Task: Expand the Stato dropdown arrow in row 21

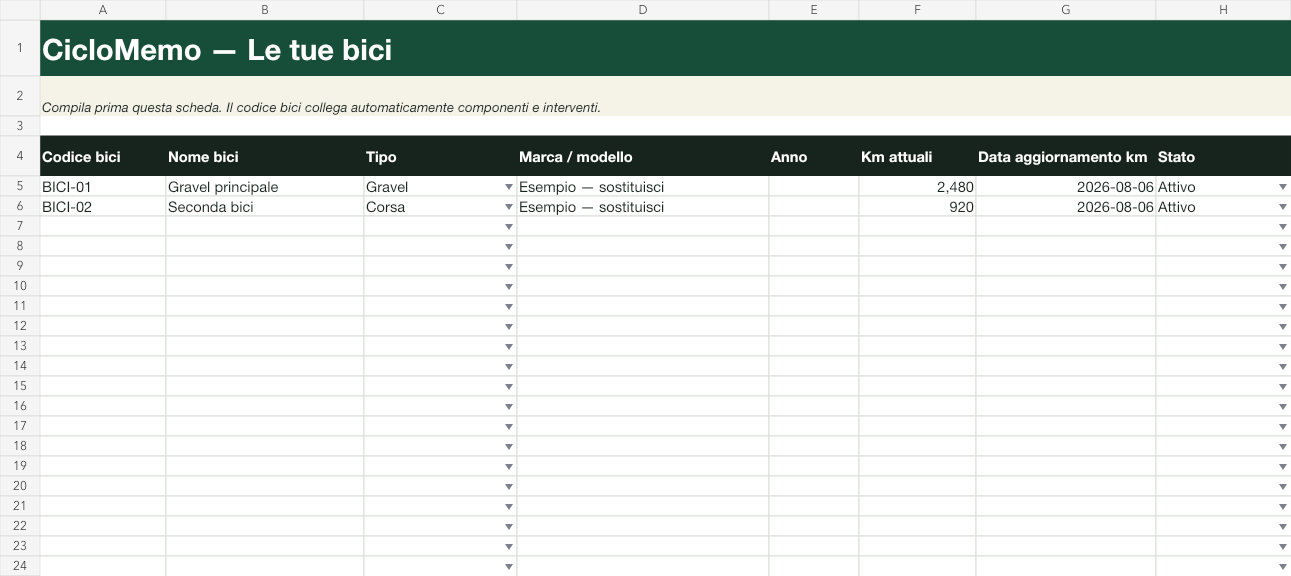Action: [1283, 507]
